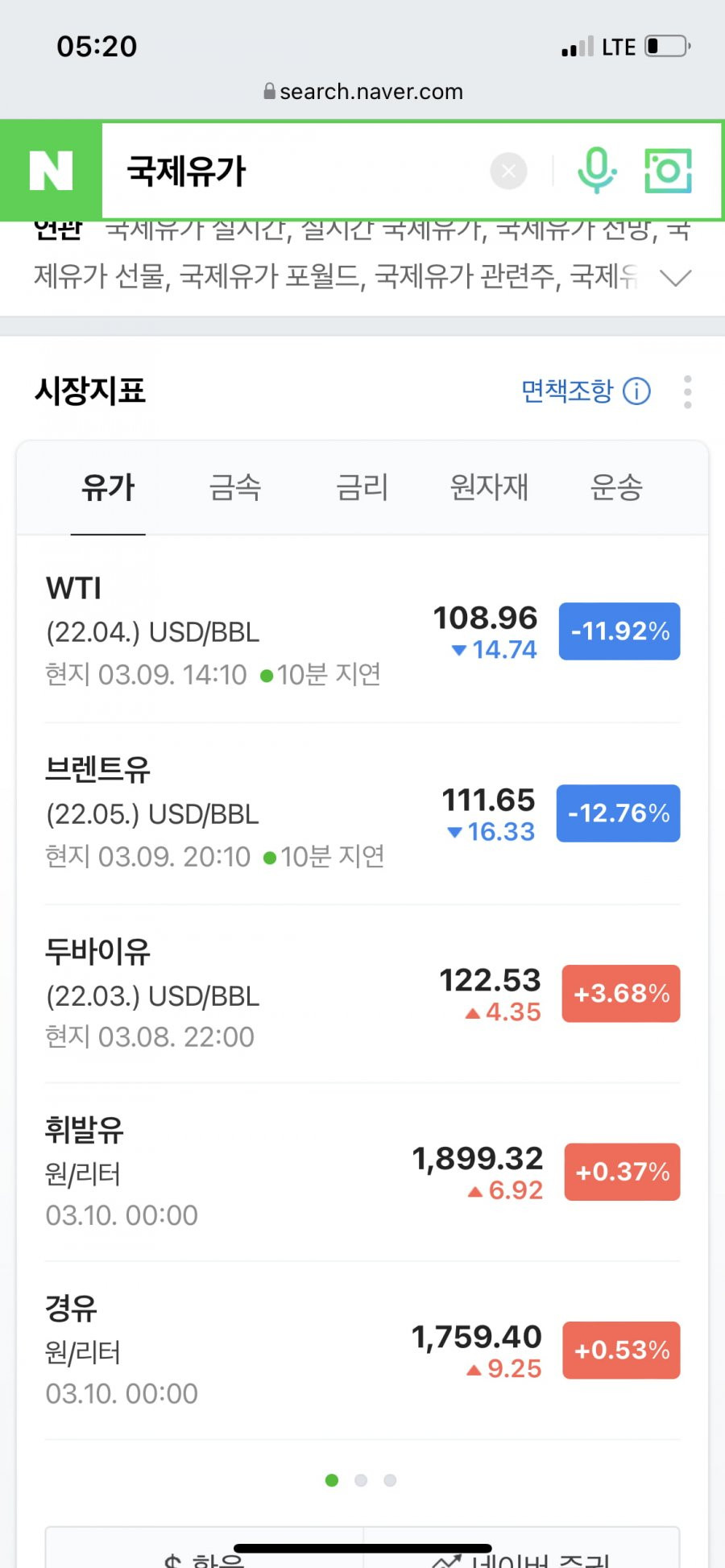Open the 원자재 tab

(x=489, y=488)
